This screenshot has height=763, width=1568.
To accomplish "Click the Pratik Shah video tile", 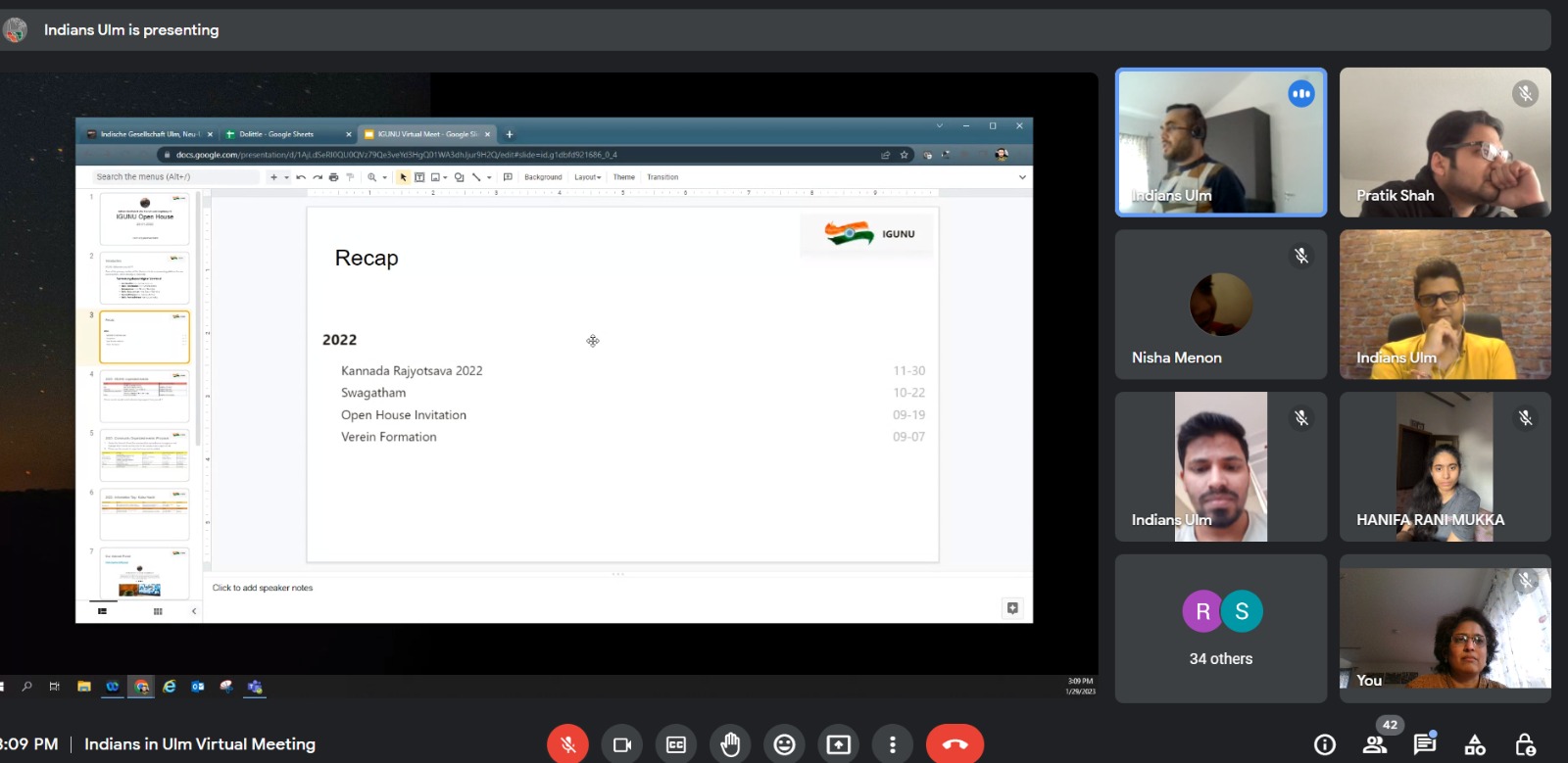I will [1445, 142].
